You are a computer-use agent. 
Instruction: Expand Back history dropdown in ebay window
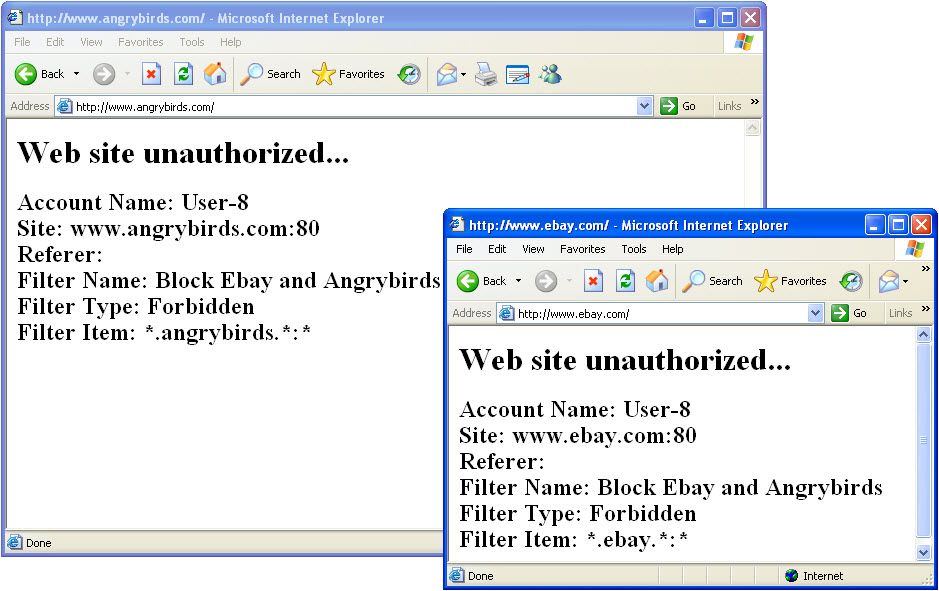pyautogui.click(x=518, y=281)
